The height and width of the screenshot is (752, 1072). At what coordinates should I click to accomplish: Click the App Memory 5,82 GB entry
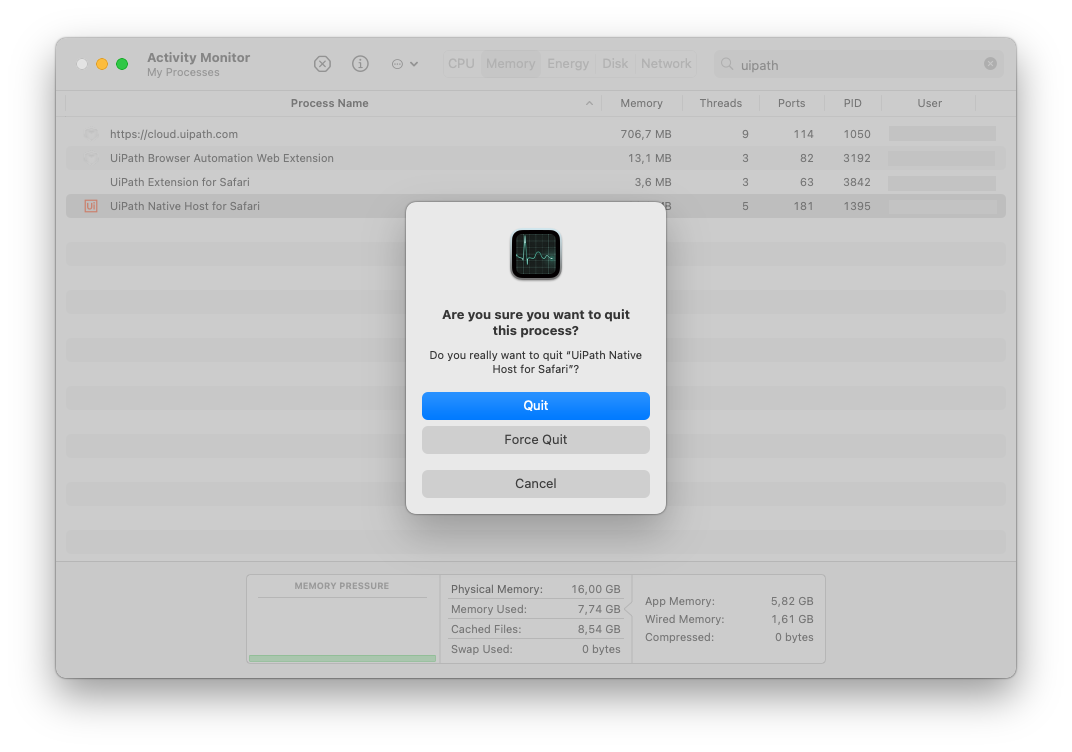point(729,601)
